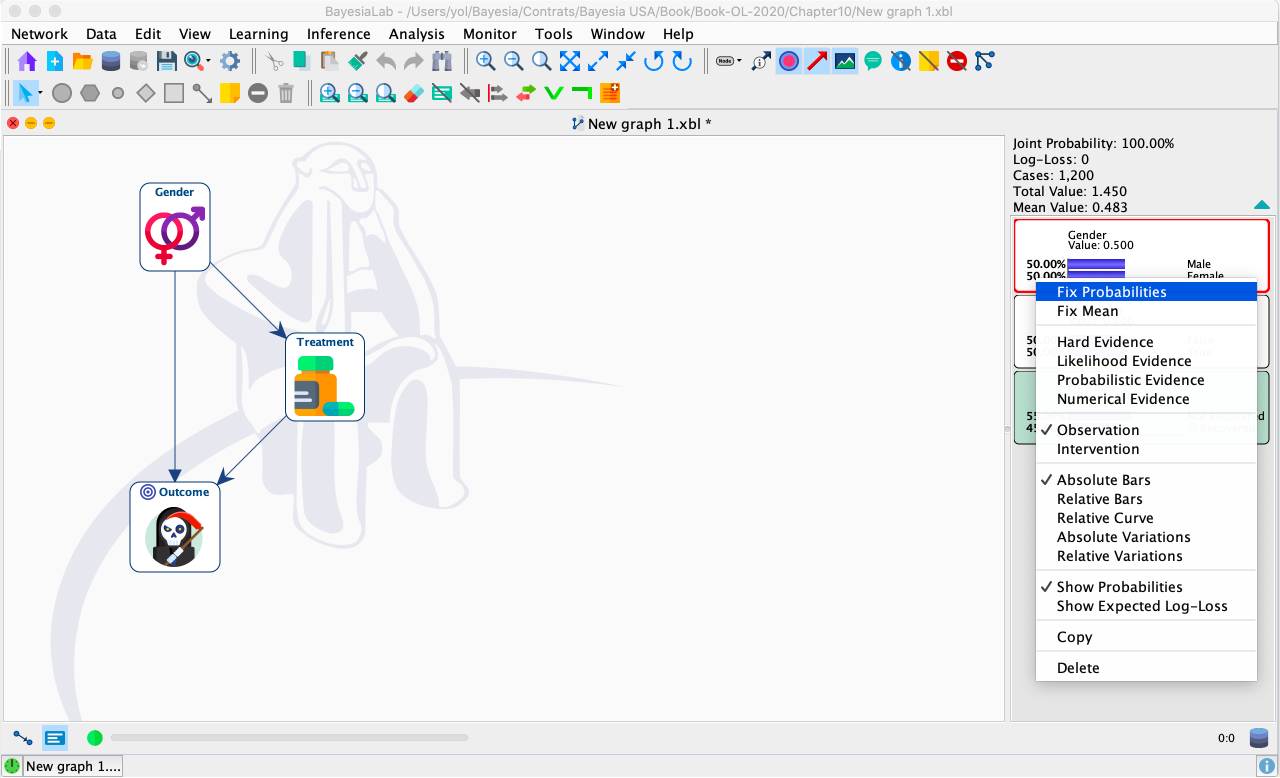The image size is (1280, 778).
Task: Click the blue database import icon in toolbar
Action: pos(111,61)
